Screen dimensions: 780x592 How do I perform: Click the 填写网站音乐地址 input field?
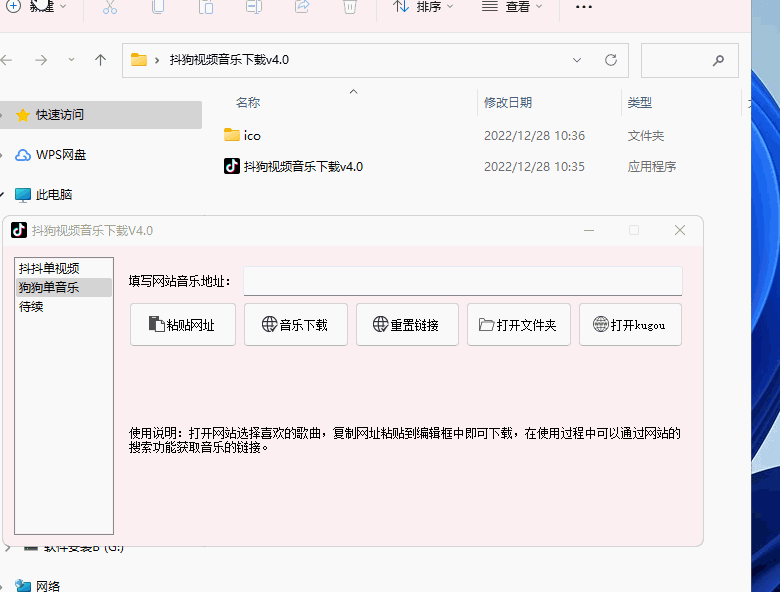pos(463,281)
